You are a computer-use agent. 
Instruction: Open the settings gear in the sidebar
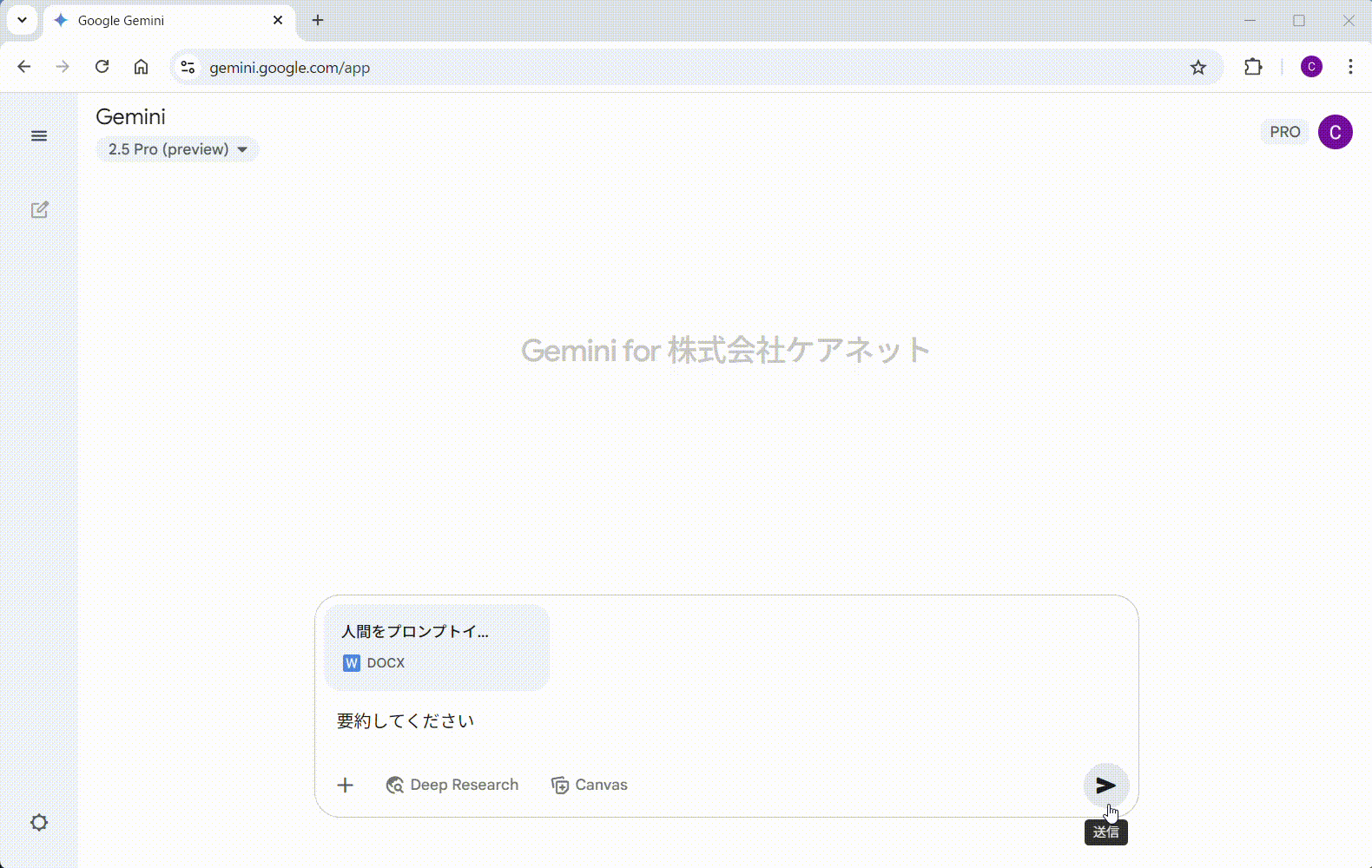(39, 822)
